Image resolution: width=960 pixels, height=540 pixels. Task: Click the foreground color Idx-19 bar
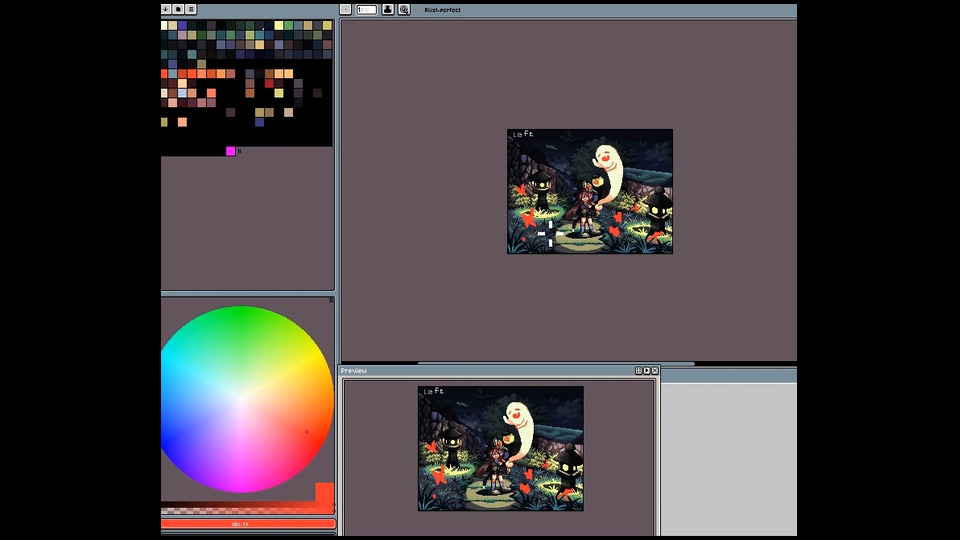point(248,524)
